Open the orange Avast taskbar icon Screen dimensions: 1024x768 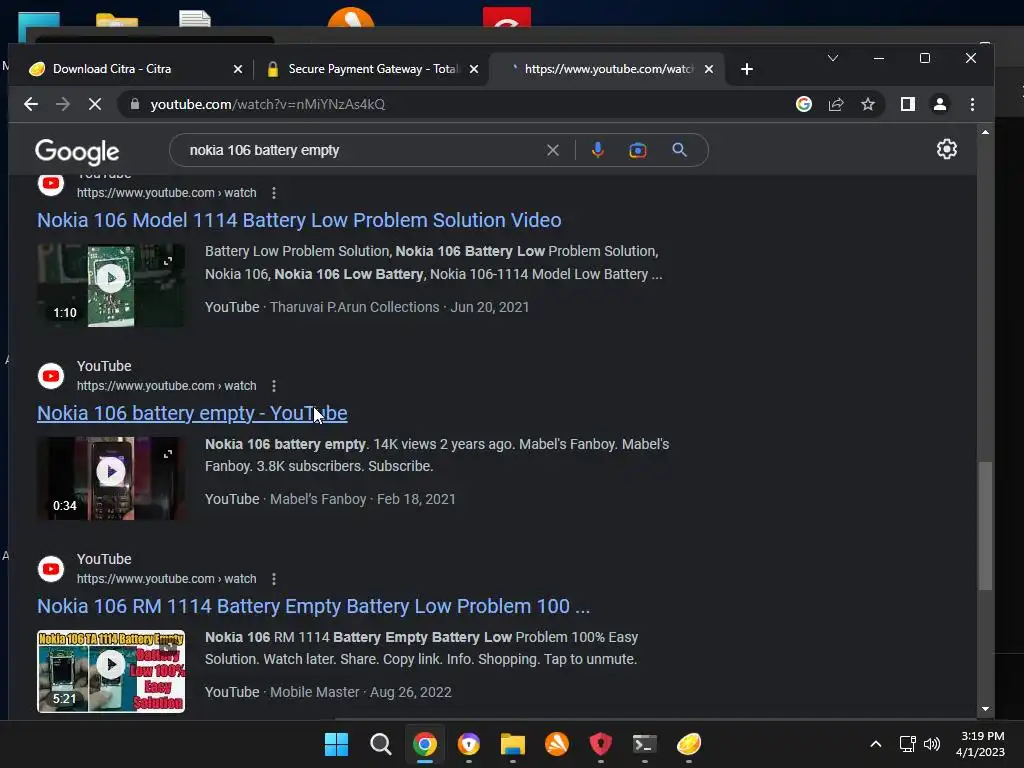[x=557, y=744]
